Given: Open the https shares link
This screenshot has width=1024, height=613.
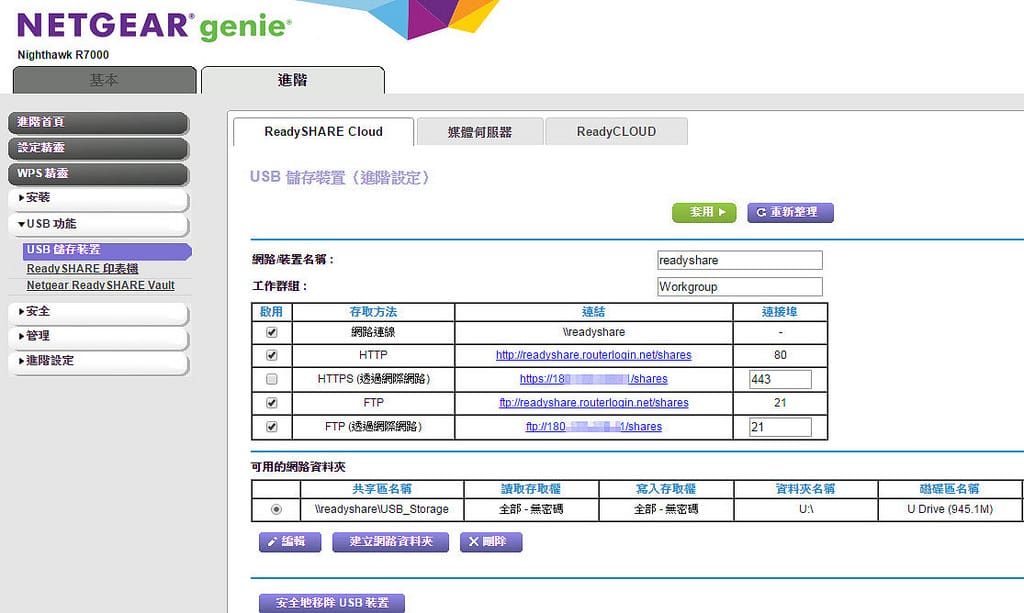Looking at the screenshot, I should point(594,379).
